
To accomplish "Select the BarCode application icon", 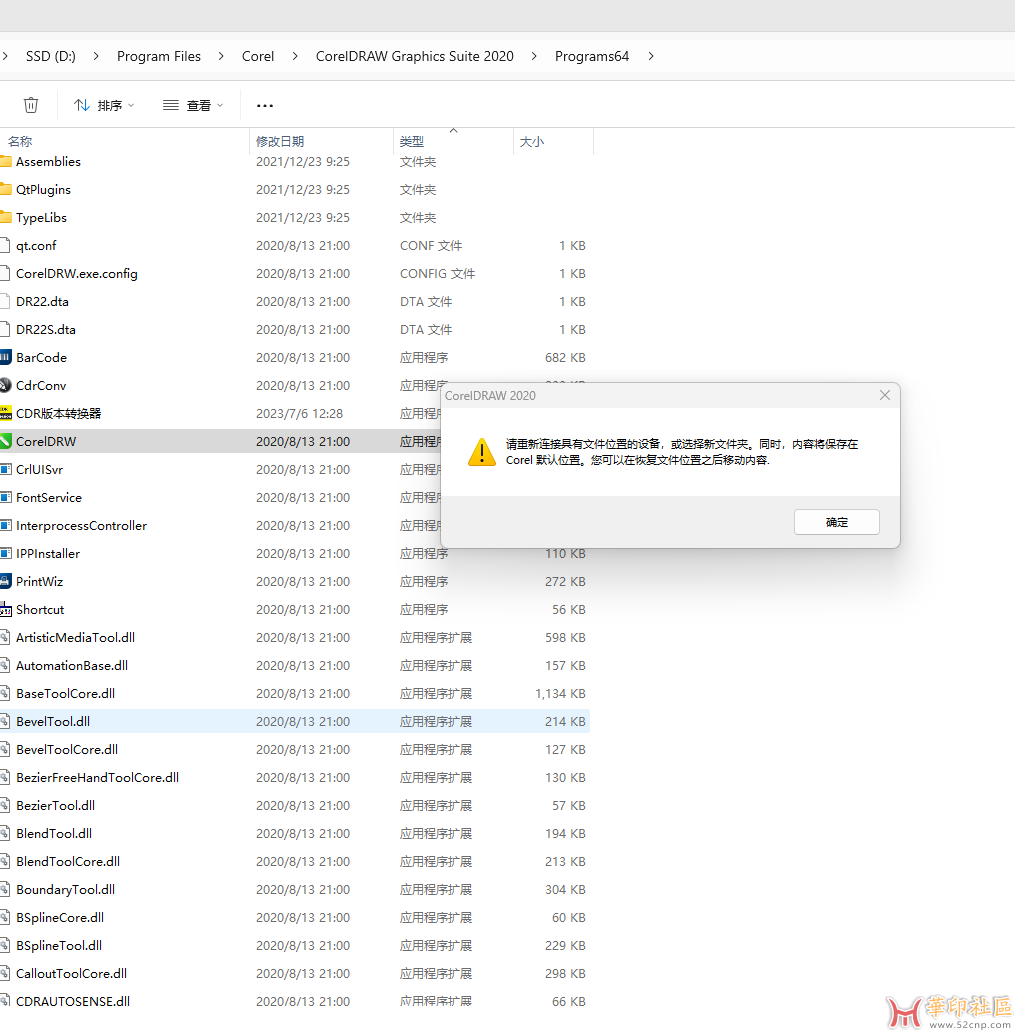I will click(5, 357).
